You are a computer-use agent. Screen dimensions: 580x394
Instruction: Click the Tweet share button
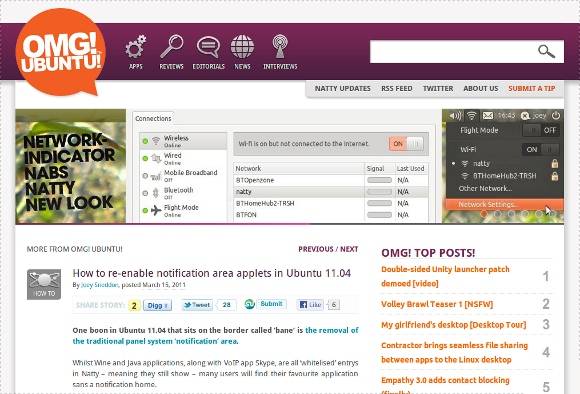pos(197,305)
